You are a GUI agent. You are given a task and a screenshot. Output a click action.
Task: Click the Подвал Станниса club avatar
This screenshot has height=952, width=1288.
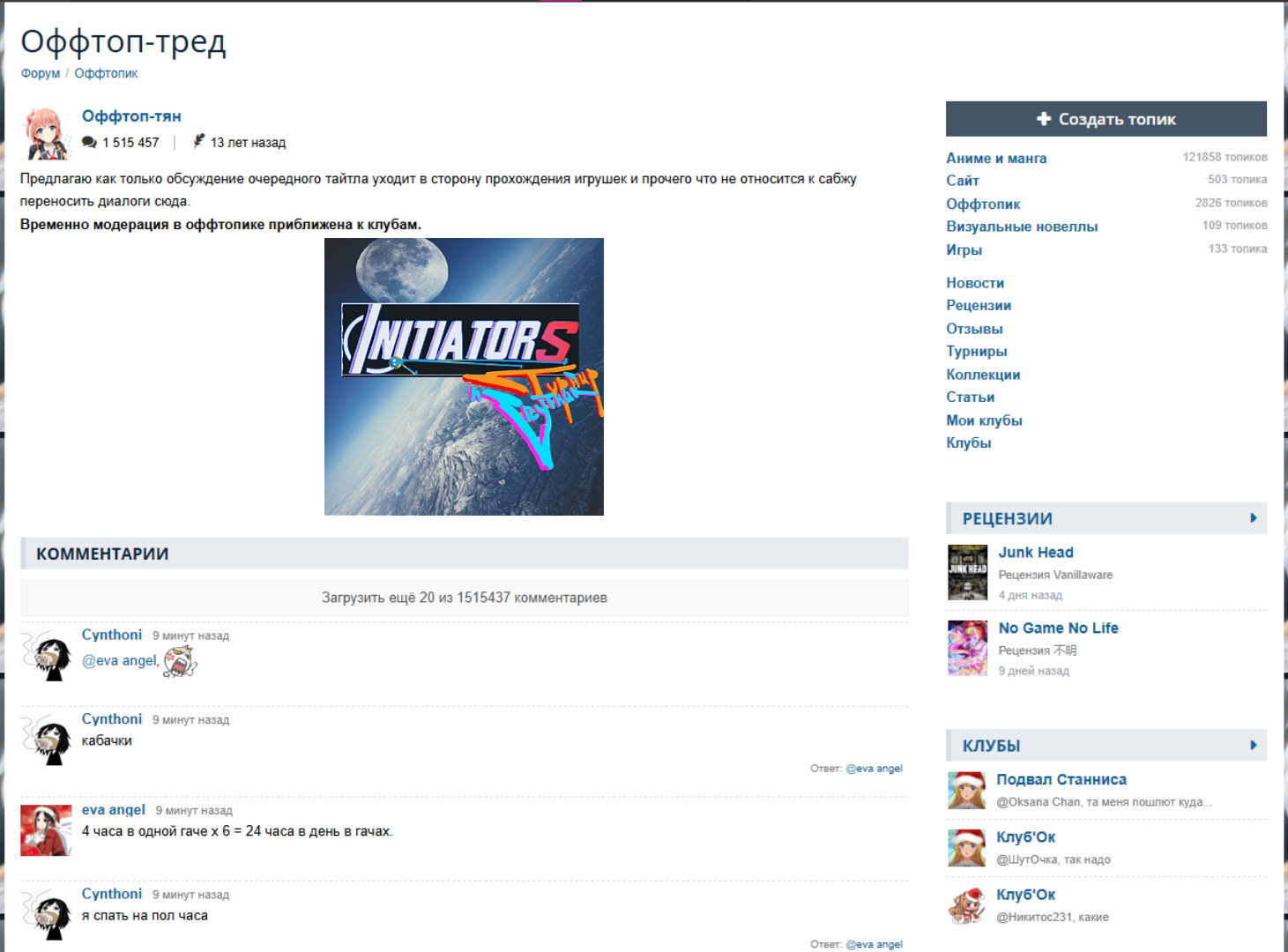[x=966, y=791]
